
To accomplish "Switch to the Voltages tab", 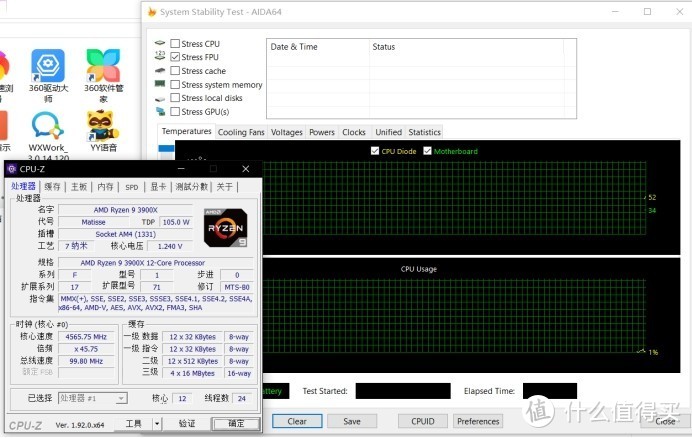I will click(x=286, y=132).
